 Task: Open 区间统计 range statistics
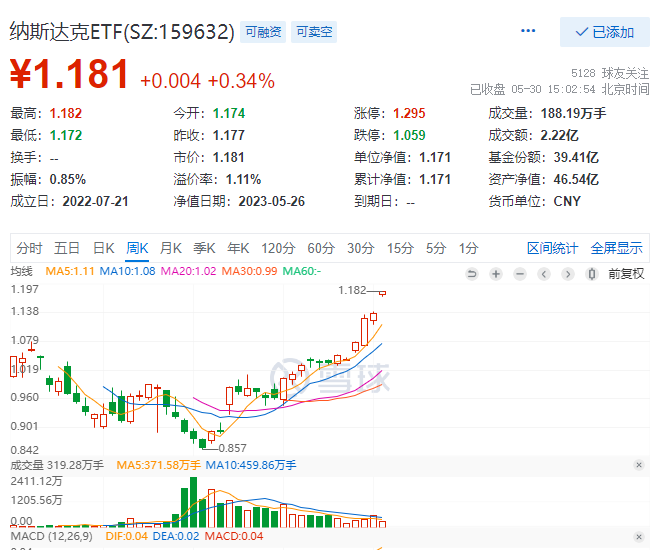coord(552,248)
